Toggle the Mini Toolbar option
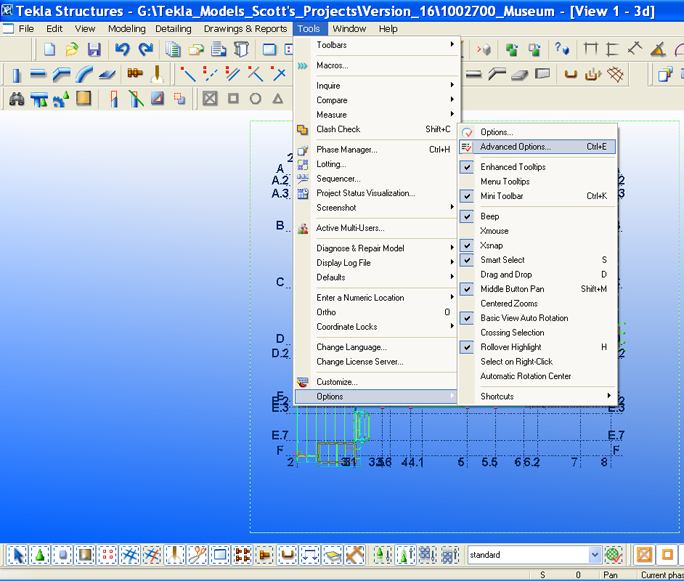 [x=538, y=196]
